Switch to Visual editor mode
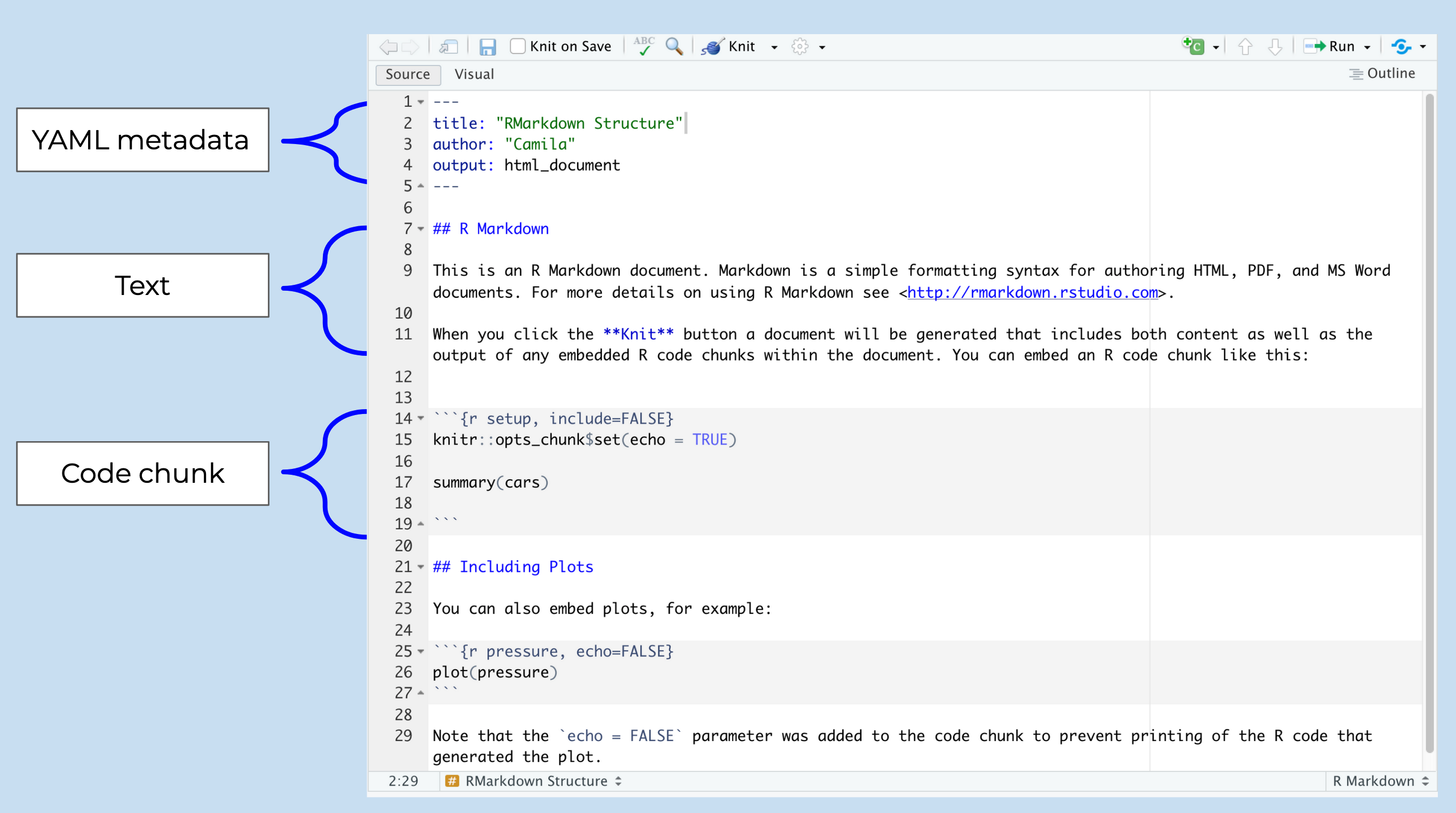This screenshot has height=813, width=1456. (474, 74)
